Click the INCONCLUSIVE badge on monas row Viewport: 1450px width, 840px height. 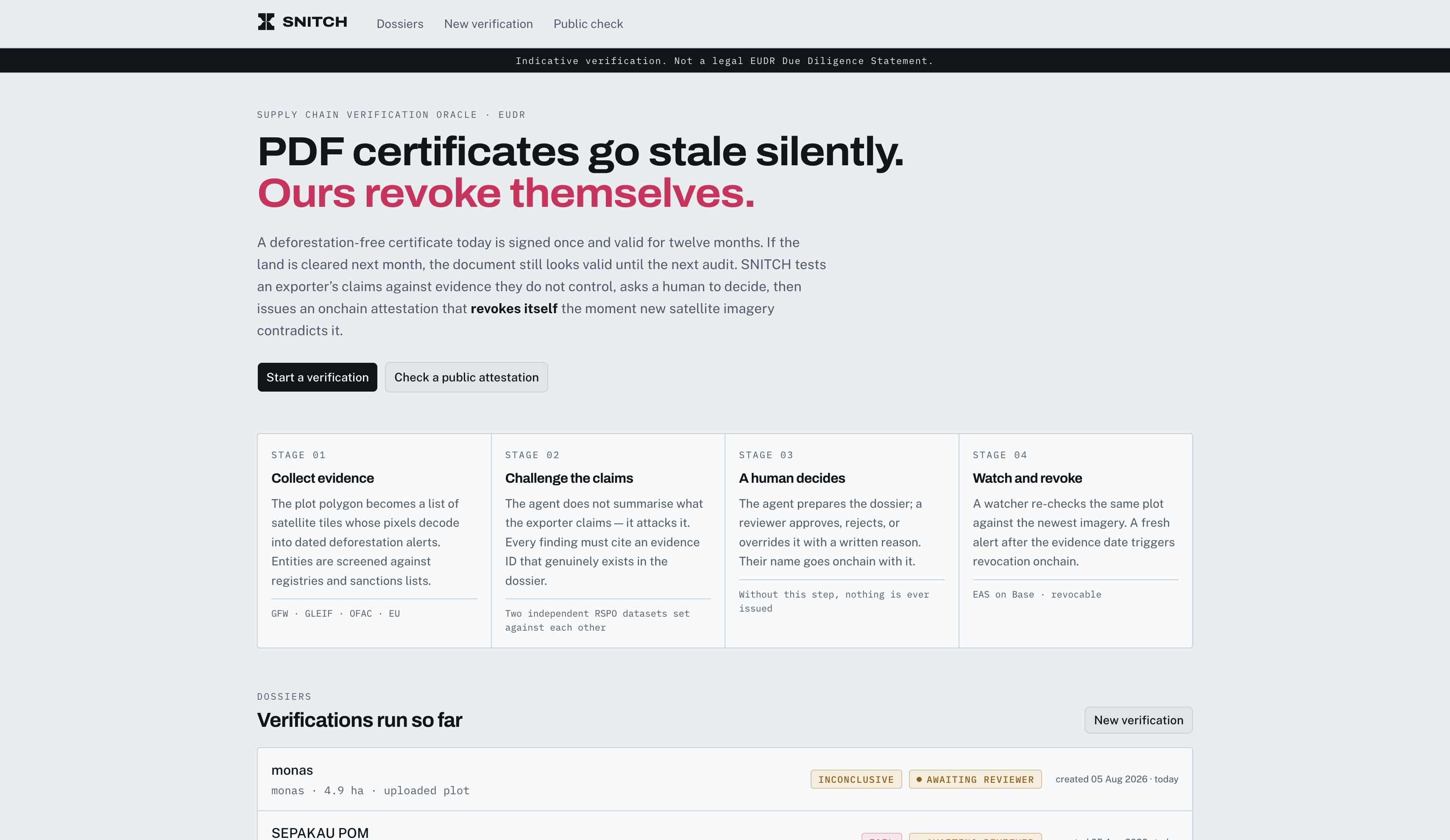click(856, 779)
